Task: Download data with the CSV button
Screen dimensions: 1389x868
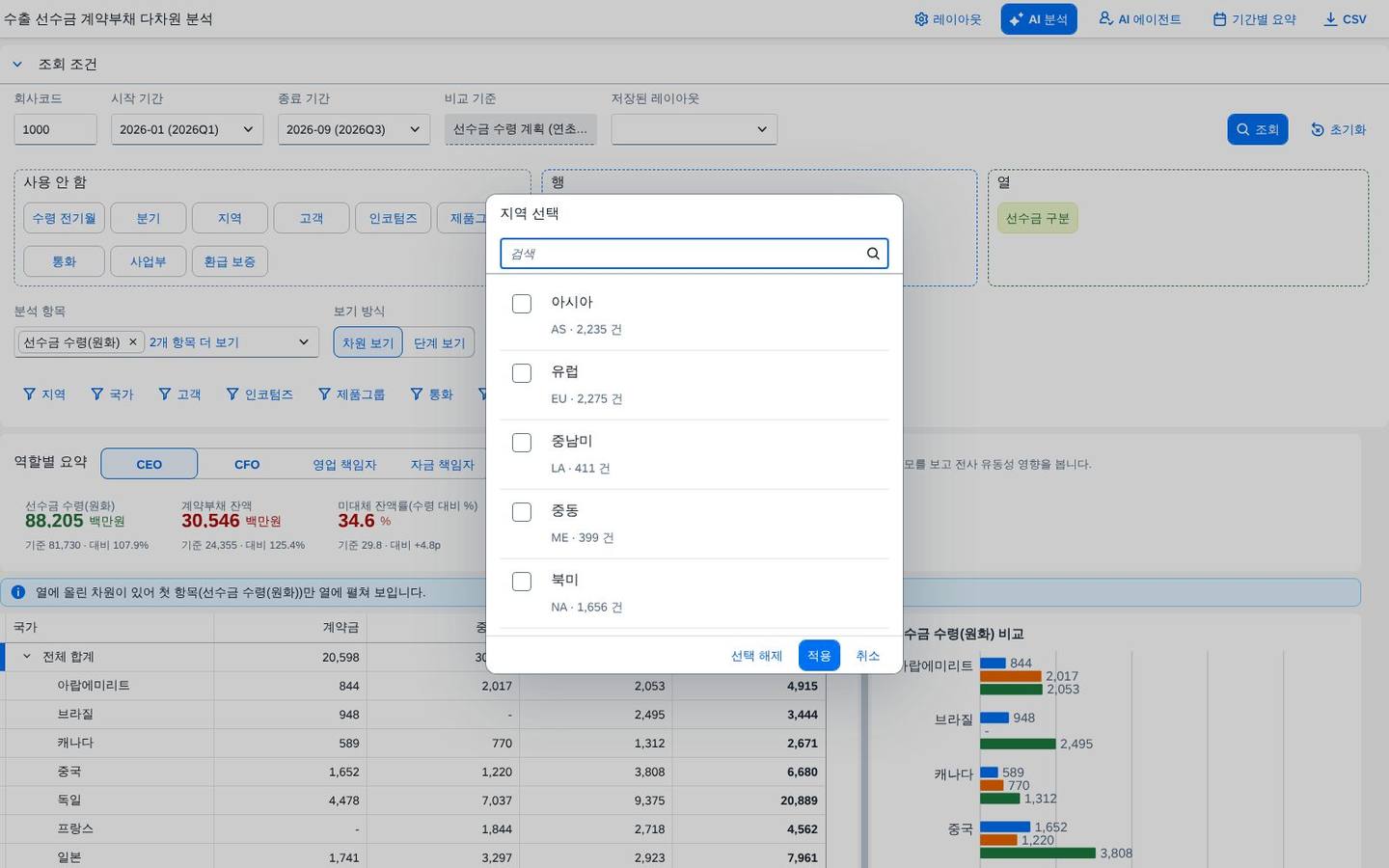Action: click(1345, 19)
